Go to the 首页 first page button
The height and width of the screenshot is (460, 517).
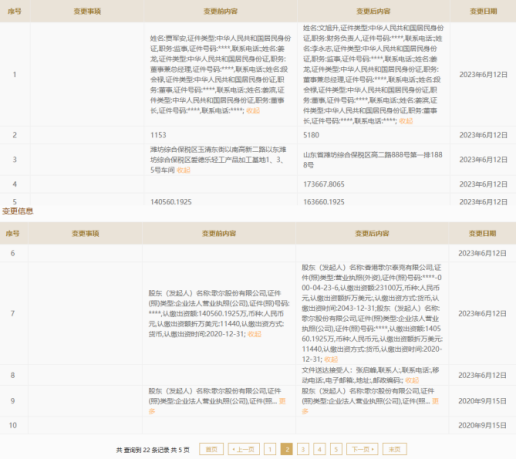click(x=211, y=449)
